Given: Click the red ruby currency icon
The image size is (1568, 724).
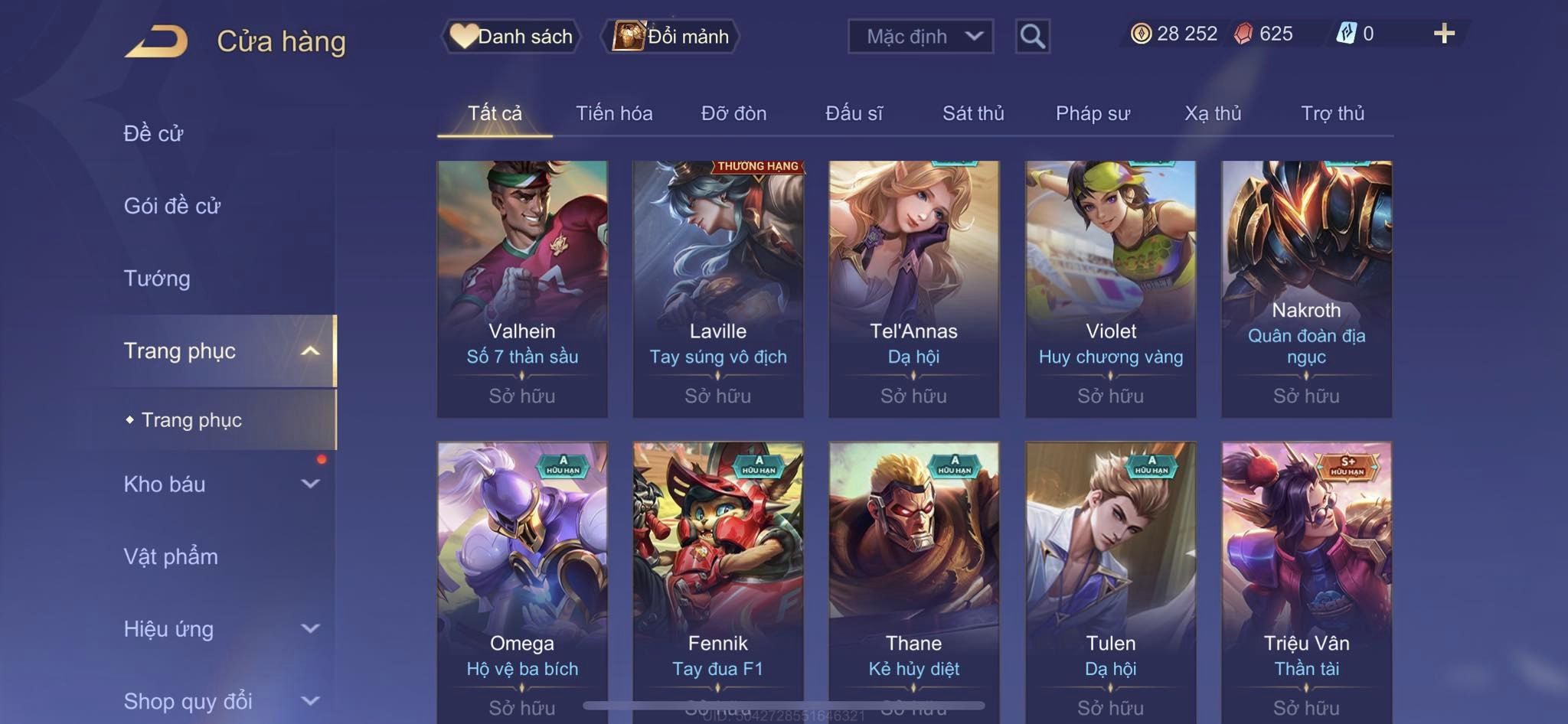Looking at the screenshot, I should [1243, 34].
